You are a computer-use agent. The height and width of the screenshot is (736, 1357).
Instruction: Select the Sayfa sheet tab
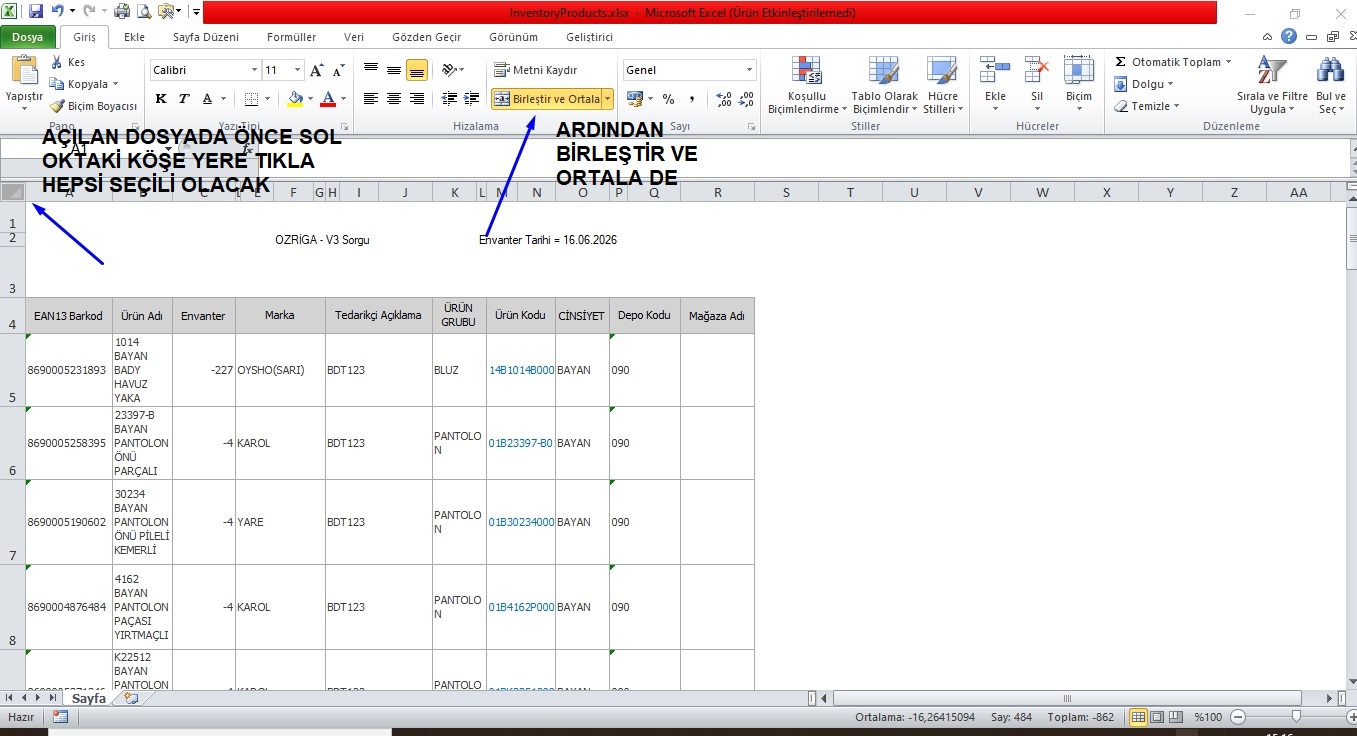[88, 699]
